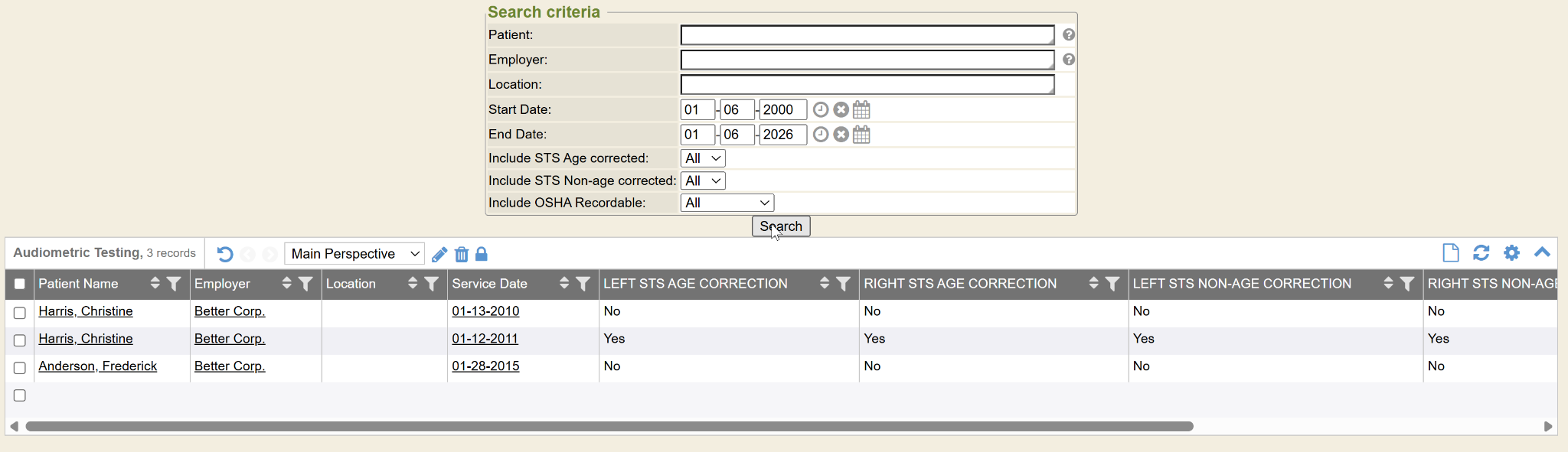The height and width of the screenshot is (452, 1568).
Task: Clear the End Date value
Action: point(841,135)
